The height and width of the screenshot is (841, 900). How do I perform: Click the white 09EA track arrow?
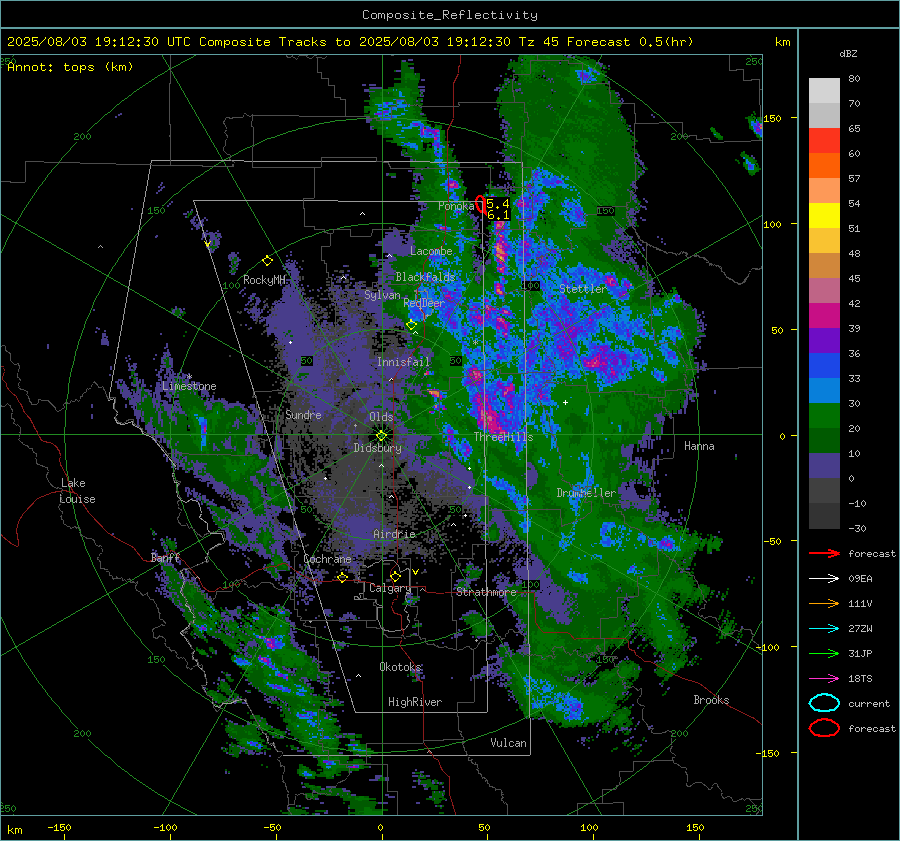tap(824, 579)
